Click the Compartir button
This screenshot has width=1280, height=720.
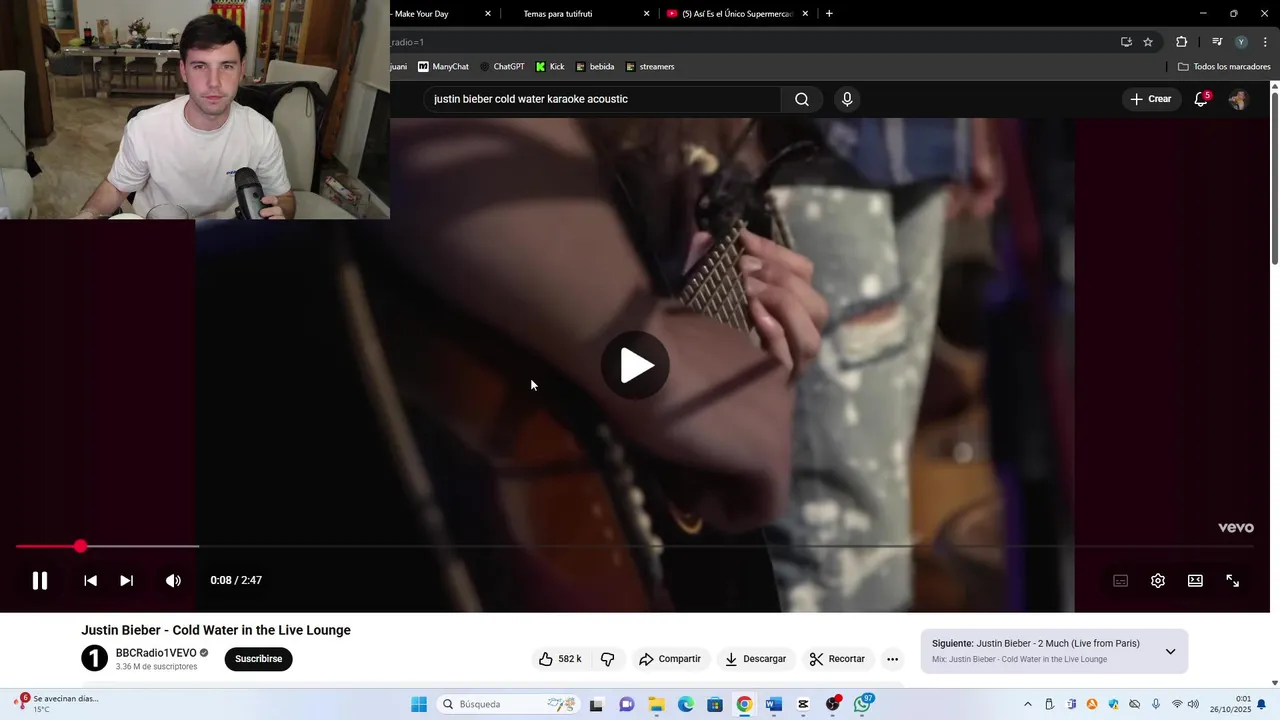tap(670, 659)
